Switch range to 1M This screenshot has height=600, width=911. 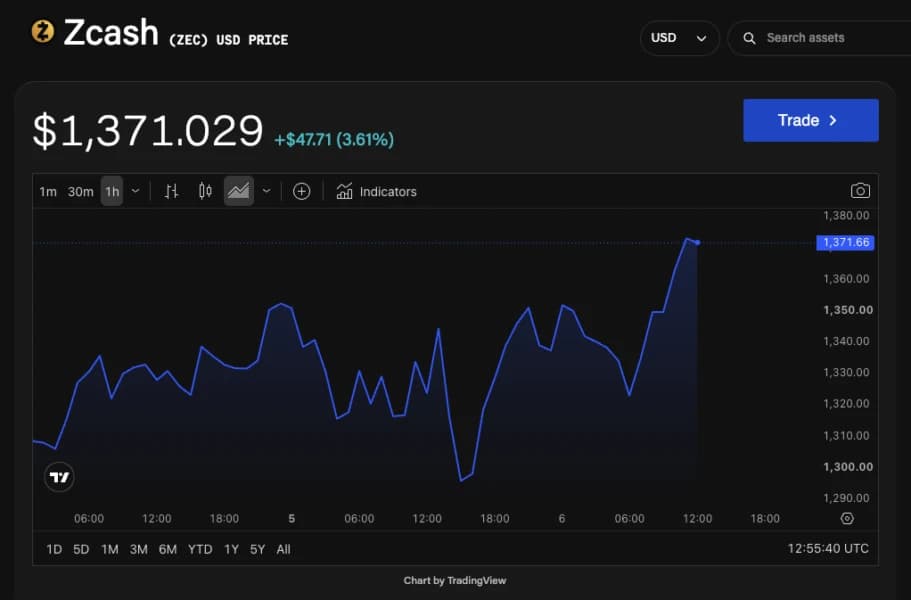[110, 549]
